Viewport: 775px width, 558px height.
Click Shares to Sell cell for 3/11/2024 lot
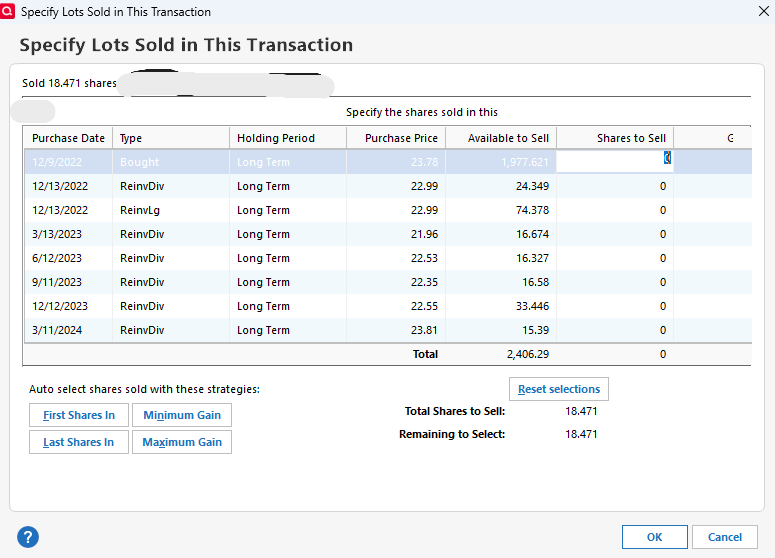click(615, 330)
